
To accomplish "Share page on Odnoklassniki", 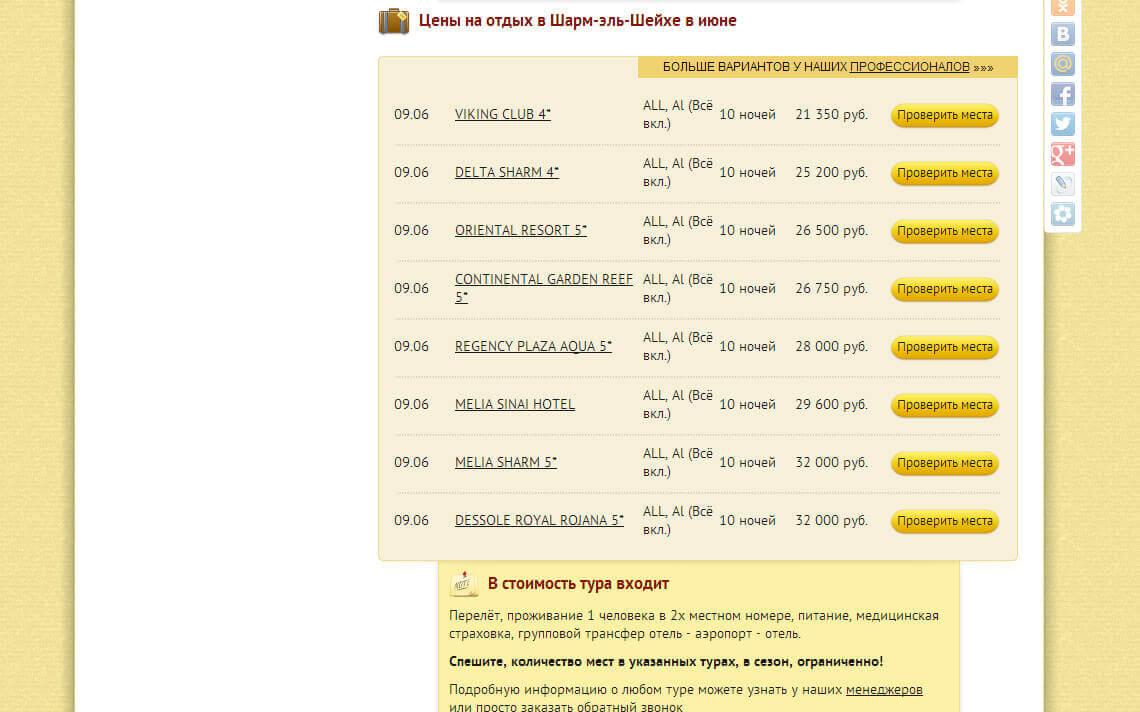I will 1062,6.
